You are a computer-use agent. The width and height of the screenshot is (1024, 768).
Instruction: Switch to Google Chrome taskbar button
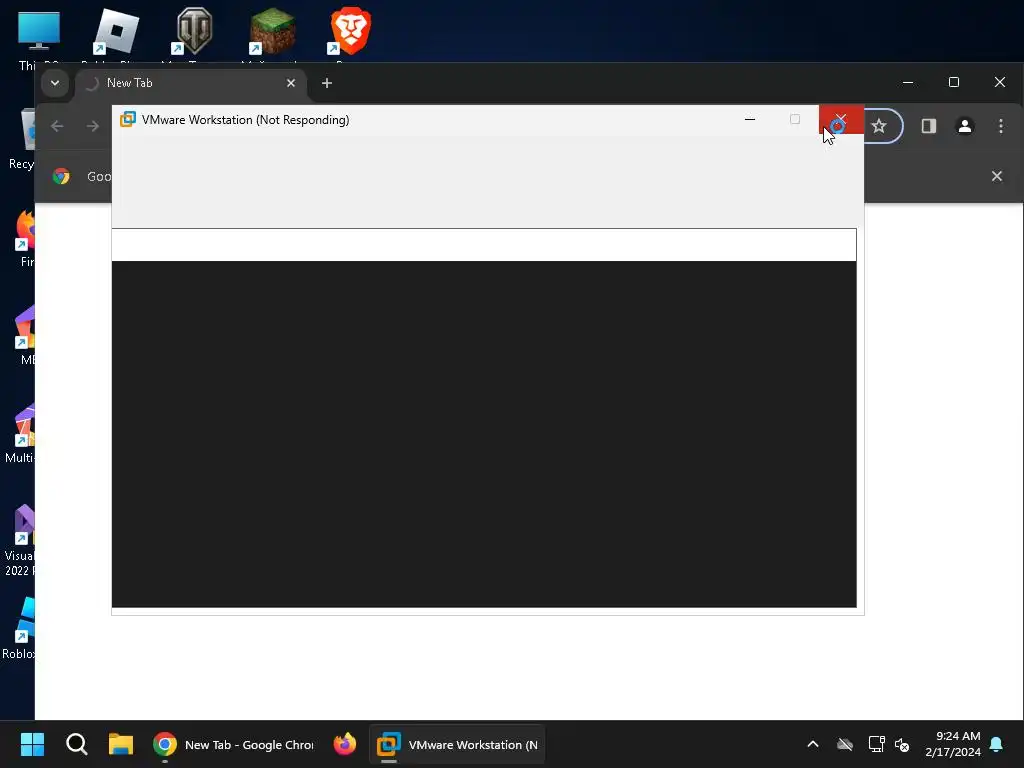(234, 744)
